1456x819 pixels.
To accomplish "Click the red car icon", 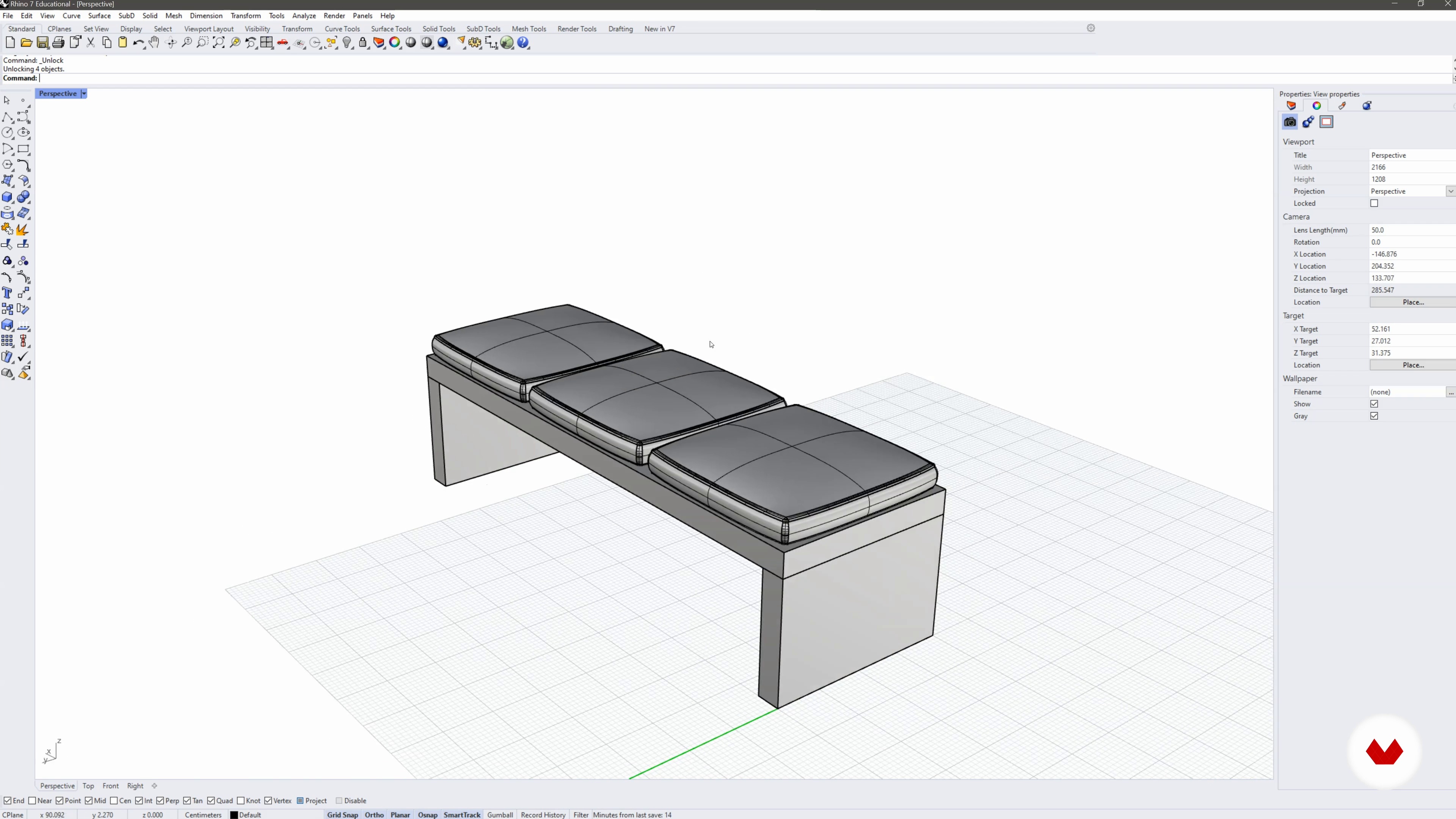I will pos(282,42).
